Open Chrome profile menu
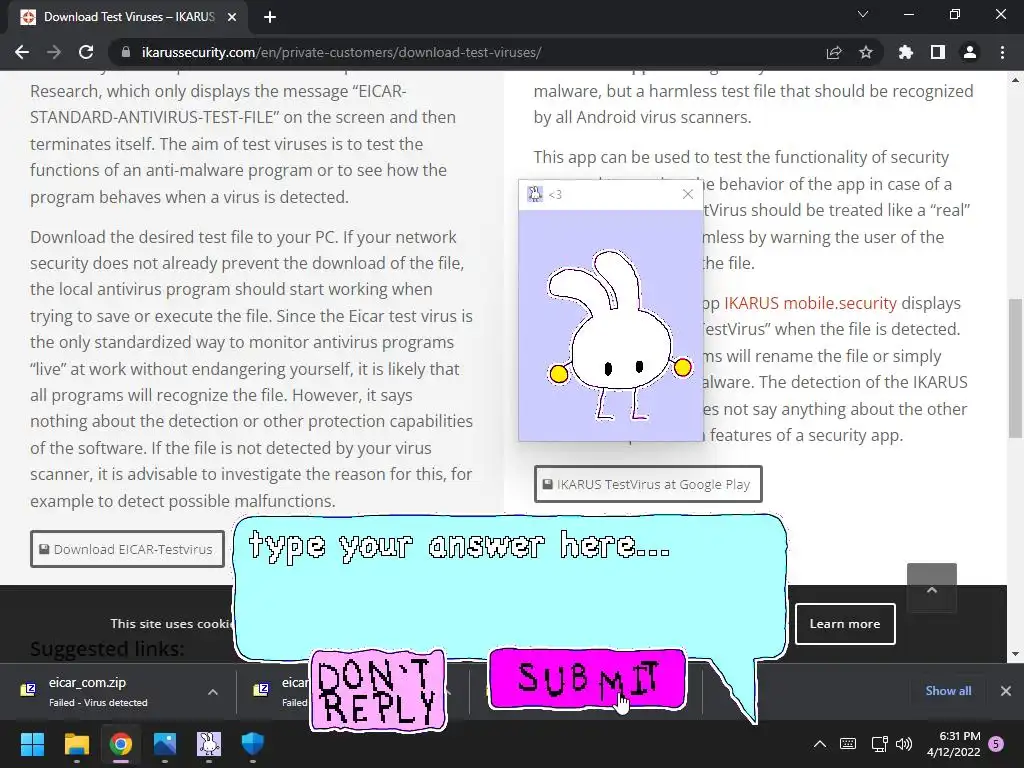The width and height of the screenshot is (1024, 768). coord(970,52)
